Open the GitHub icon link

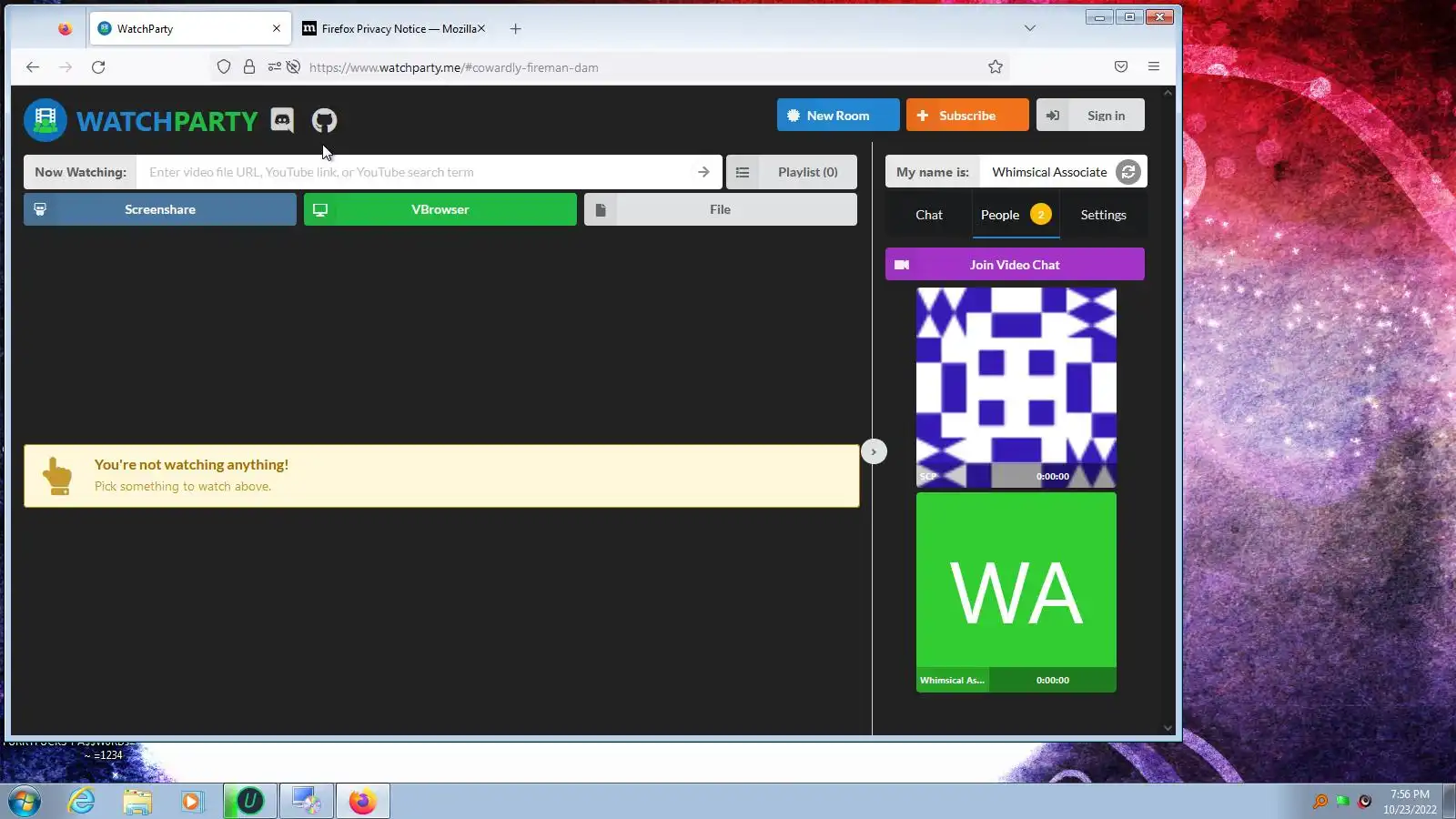pyautogui.click(x=324, y=120)
